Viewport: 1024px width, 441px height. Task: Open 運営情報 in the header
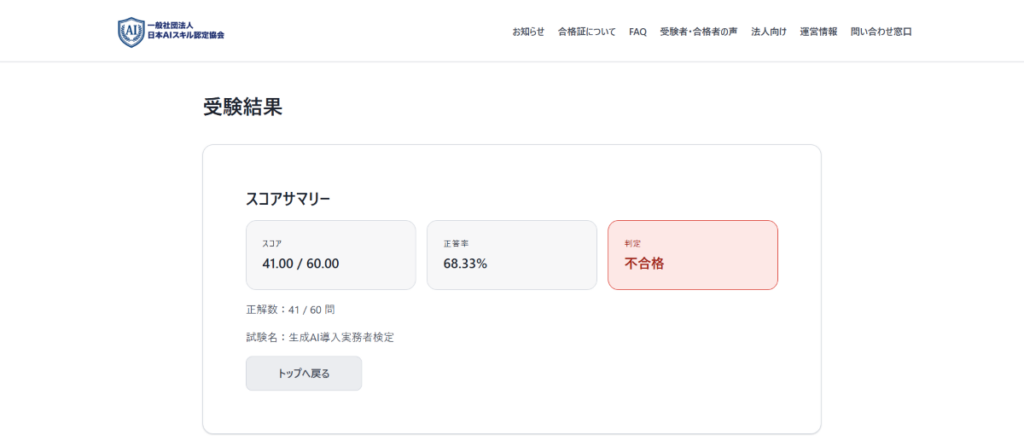[819, 32]
